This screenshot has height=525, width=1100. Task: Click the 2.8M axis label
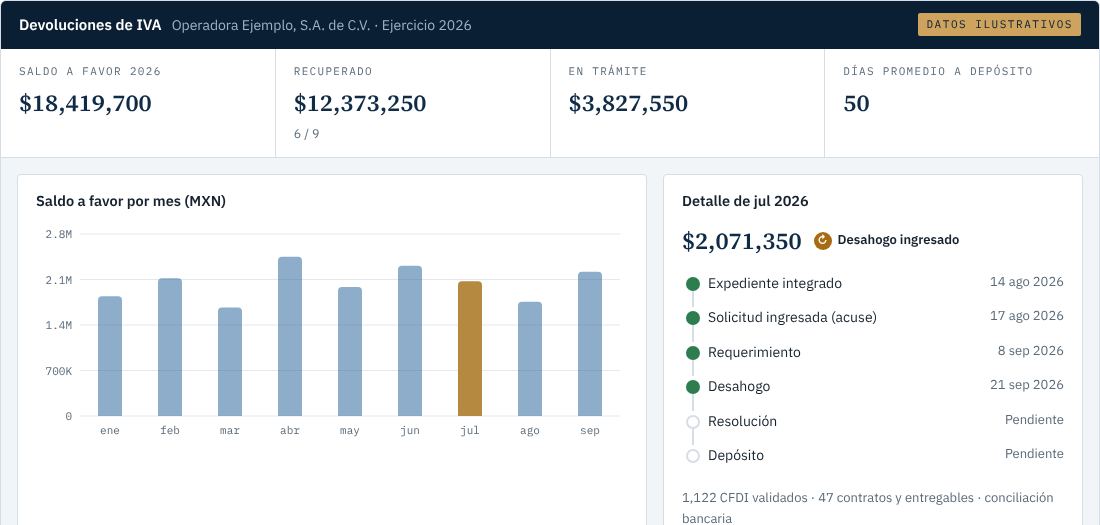click(59, 234)
